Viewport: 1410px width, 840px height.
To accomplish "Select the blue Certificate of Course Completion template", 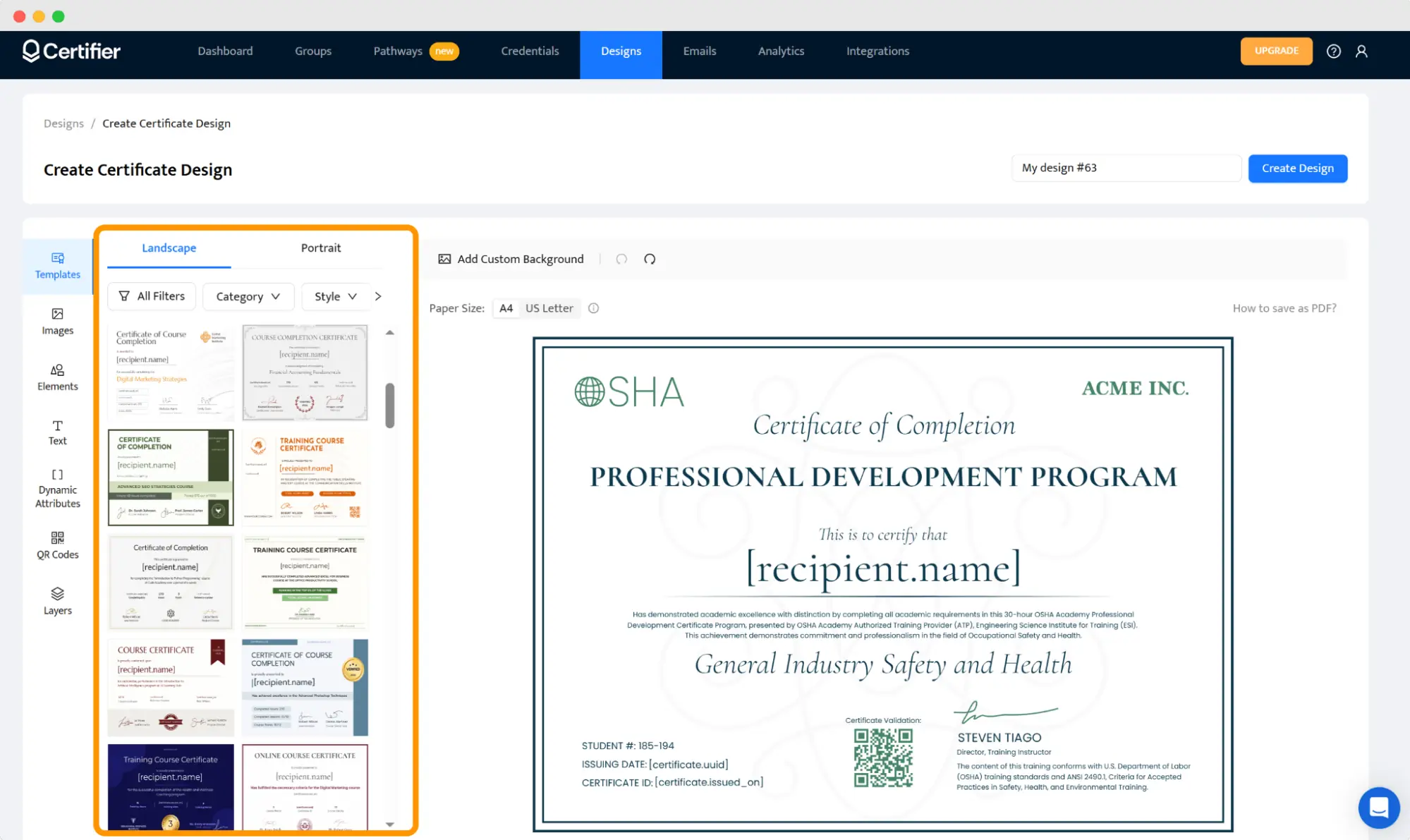I will tap(305, 687).
